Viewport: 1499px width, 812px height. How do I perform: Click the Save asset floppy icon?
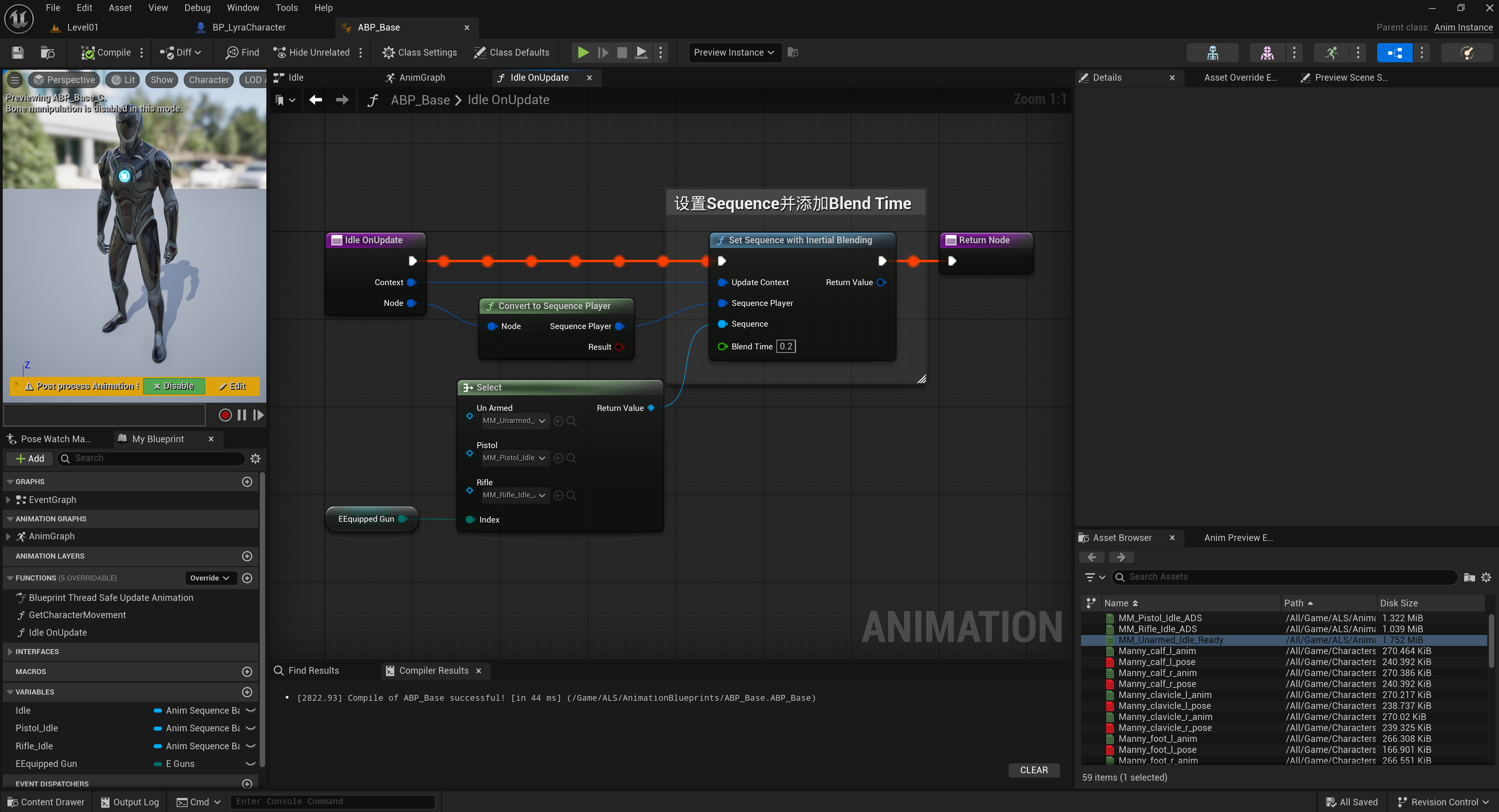pos(18,52)
